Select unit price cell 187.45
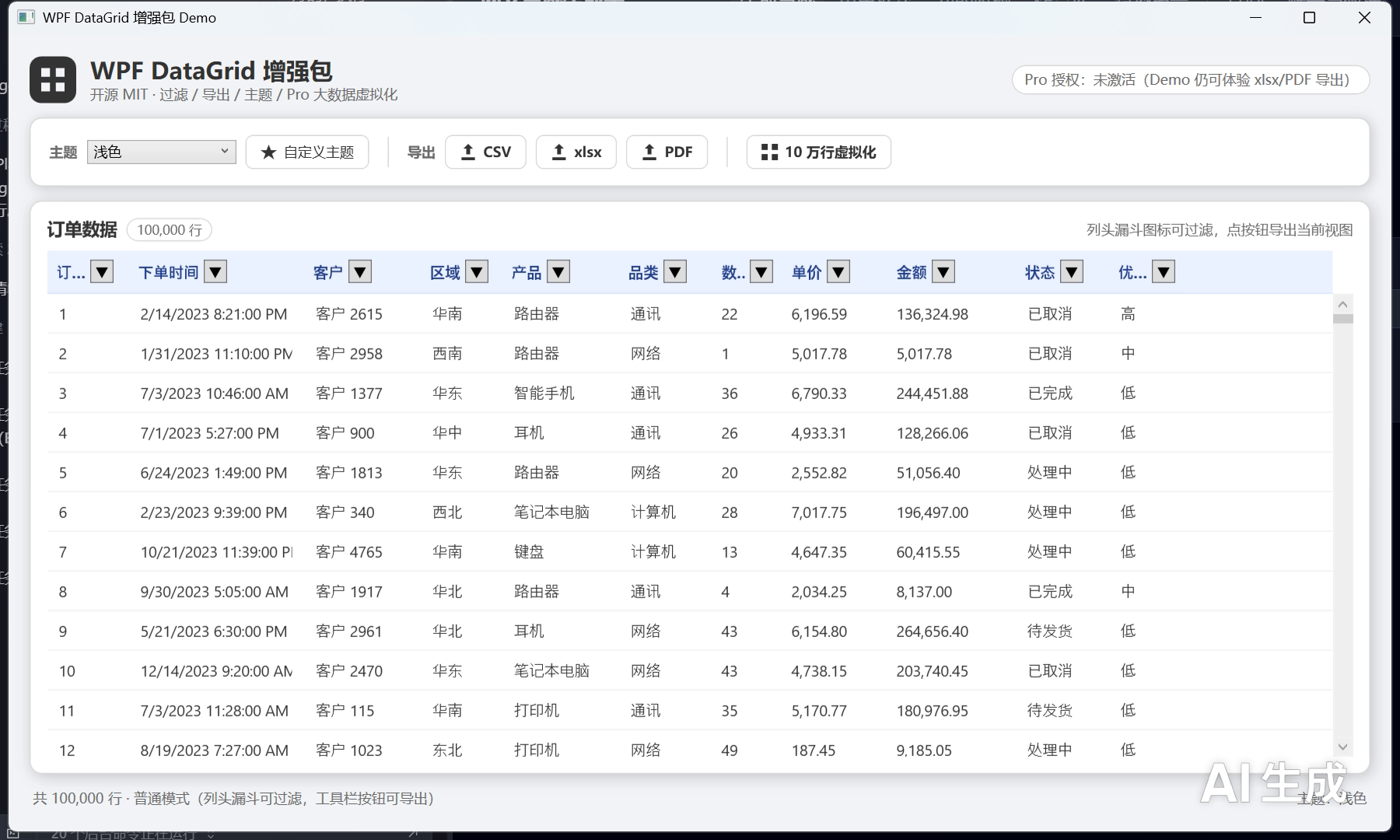1400x840 pixels. [814, 751]
